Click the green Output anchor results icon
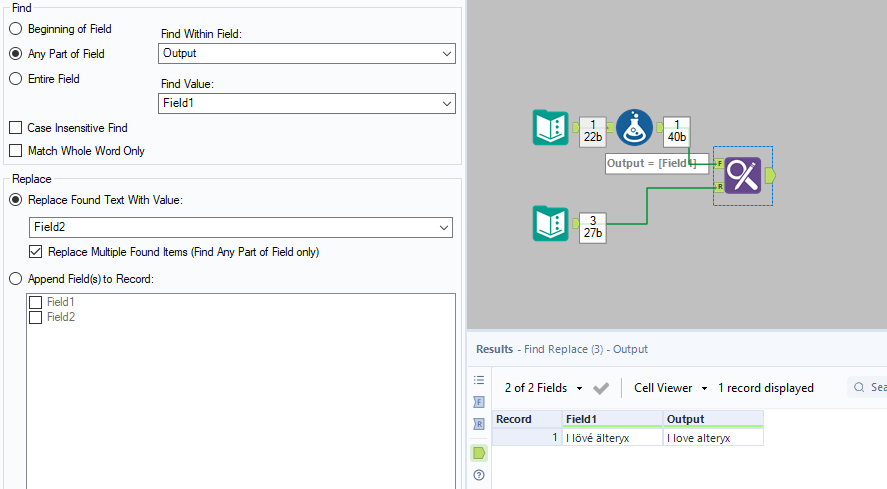Image resolution: width=887 pixels, height=489 pixels. [479, 452]
